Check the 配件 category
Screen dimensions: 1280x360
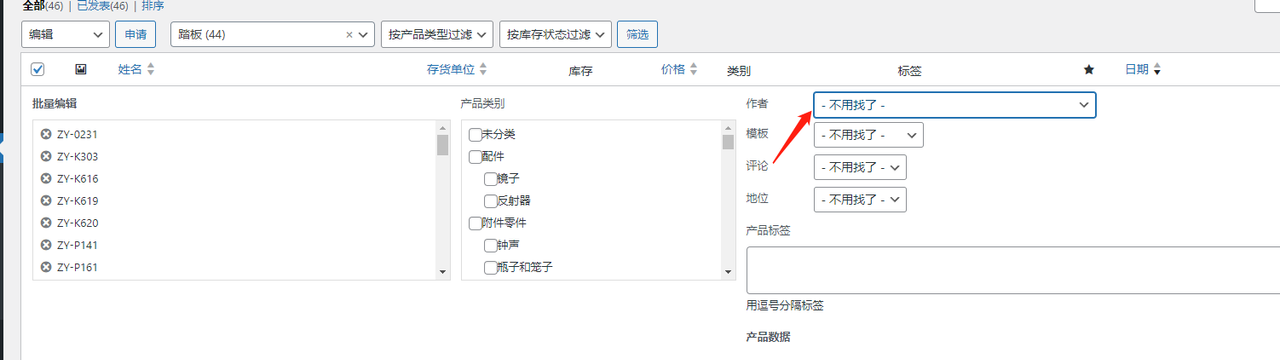tap(475, 156)
